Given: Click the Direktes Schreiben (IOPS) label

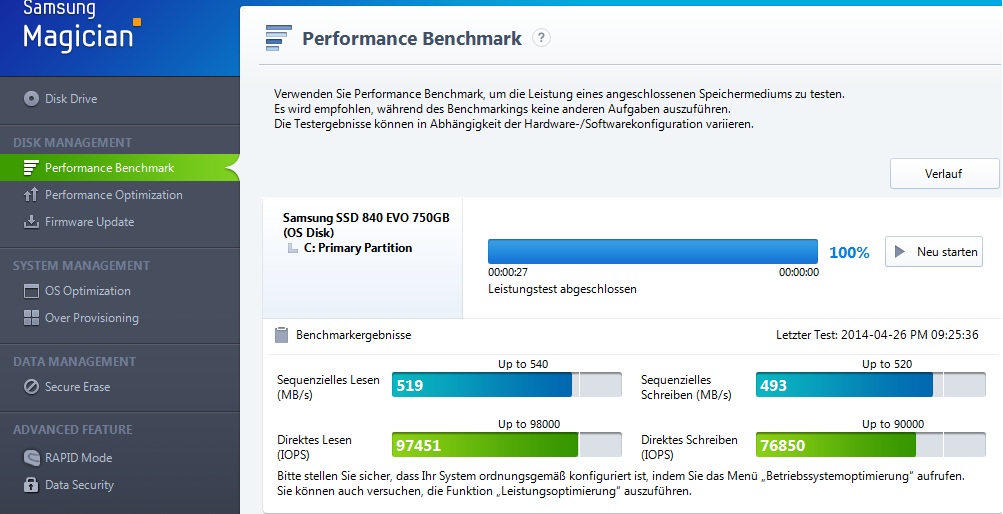Looking at the screenshot, I should point(689,448).
